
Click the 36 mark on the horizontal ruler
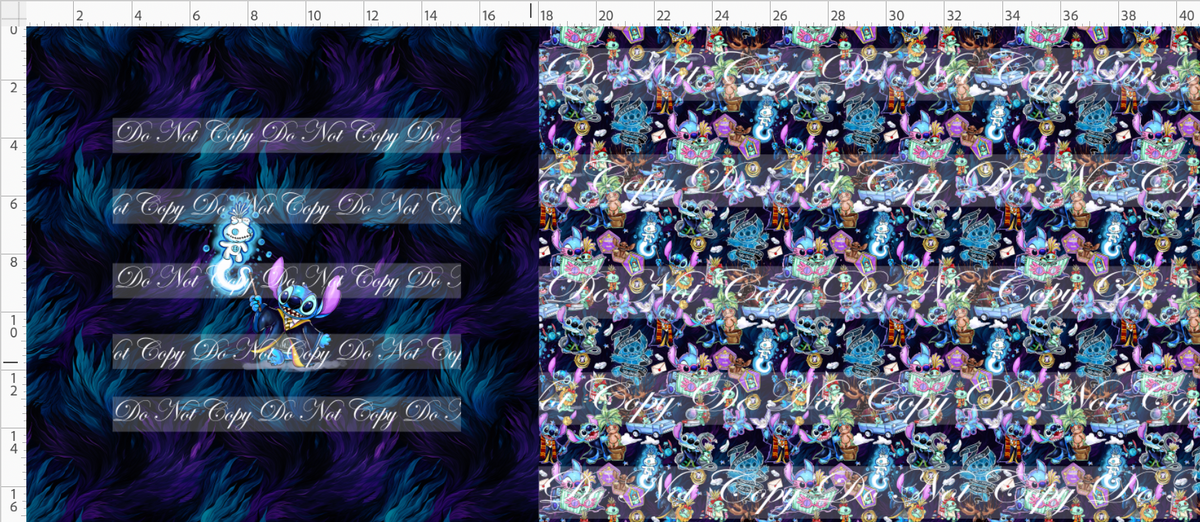(x=1071, y=16)
